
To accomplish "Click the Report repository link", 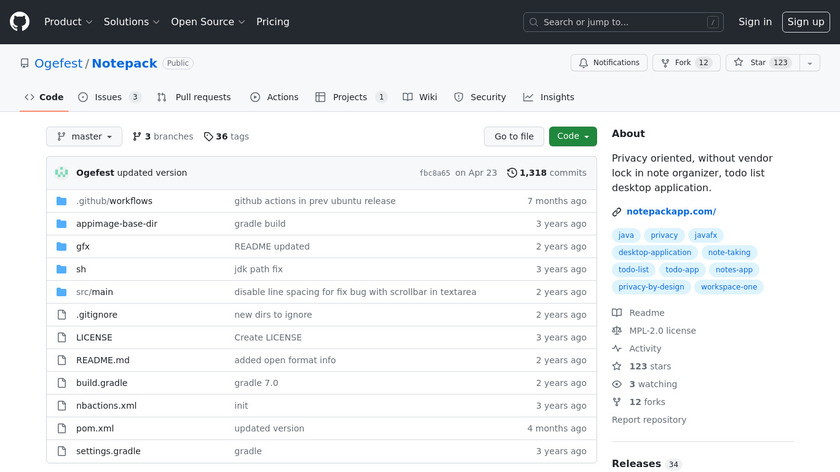I will 649,420.
